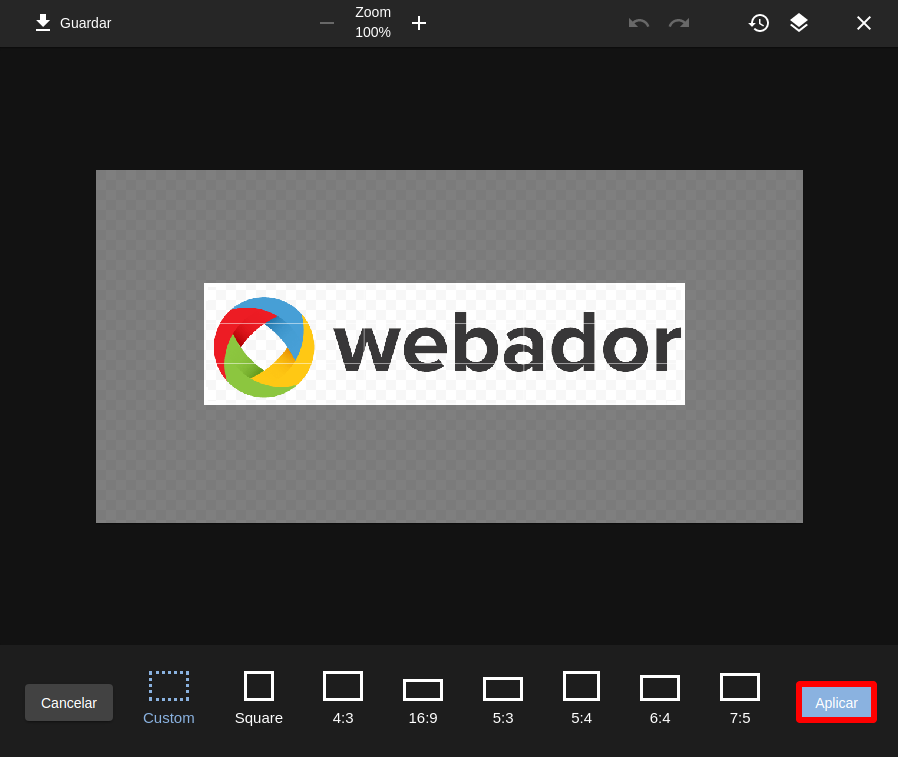Choose the 5:4 aspect ratio
The height and width of the screenshot is (757, 898).
(x=581, y=698)
